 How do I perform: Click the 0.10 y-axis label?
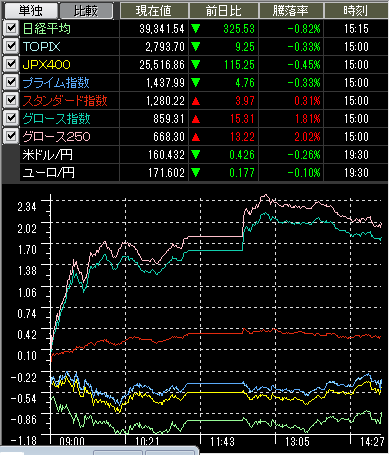point(27,356)
